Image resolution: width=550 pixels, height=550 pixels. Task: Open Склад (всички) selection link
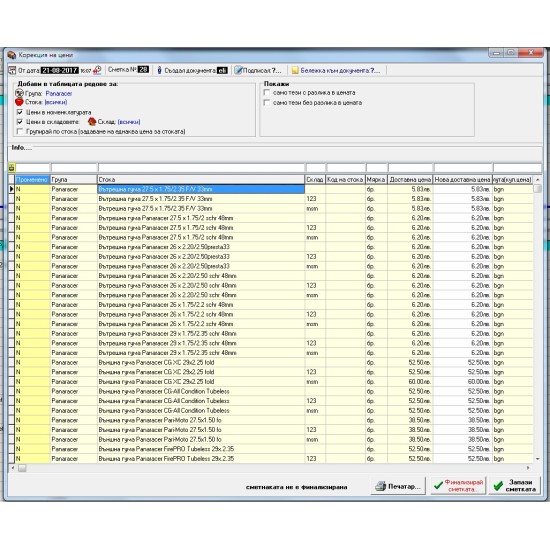pos(129,122)
